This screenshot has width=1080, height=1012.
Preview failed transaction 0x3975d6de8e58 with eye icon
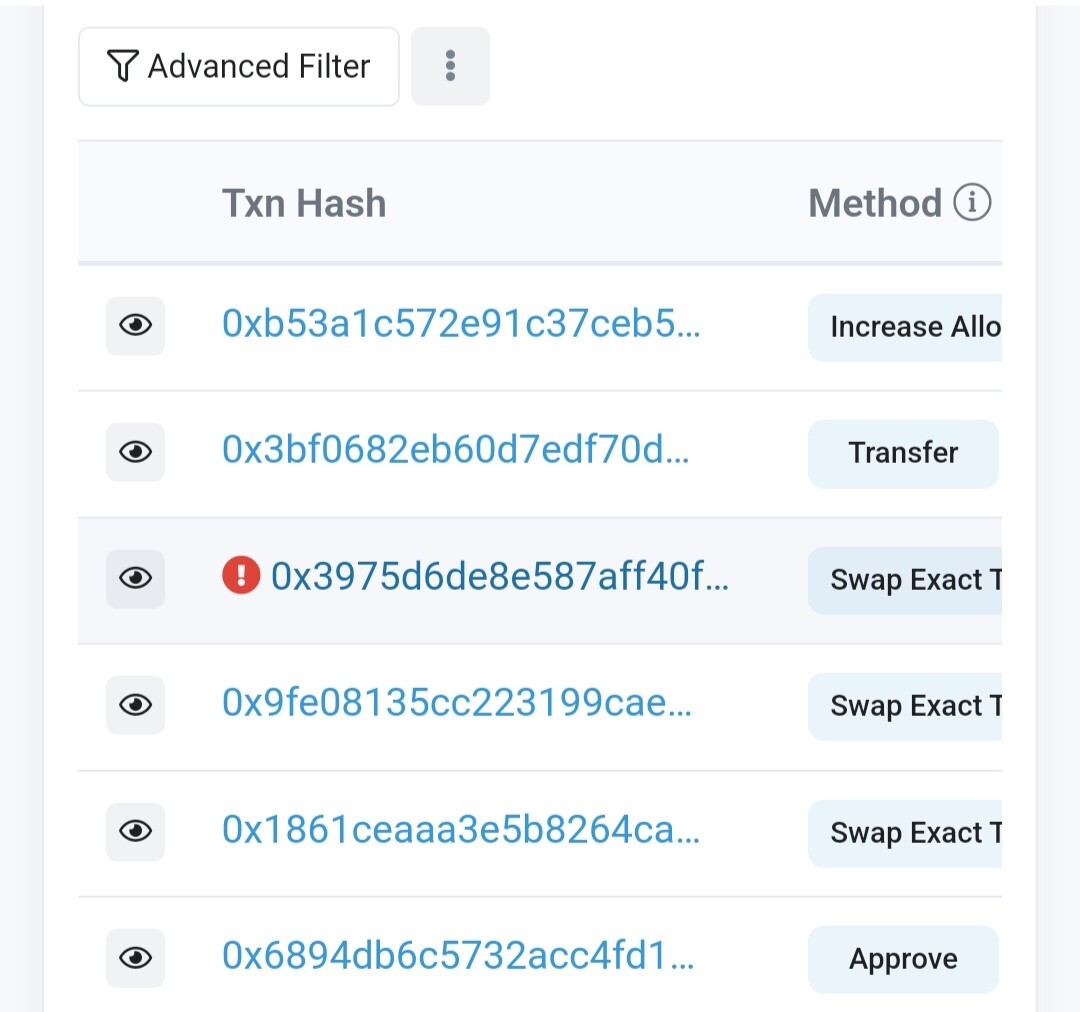click(x=135, y=579)
